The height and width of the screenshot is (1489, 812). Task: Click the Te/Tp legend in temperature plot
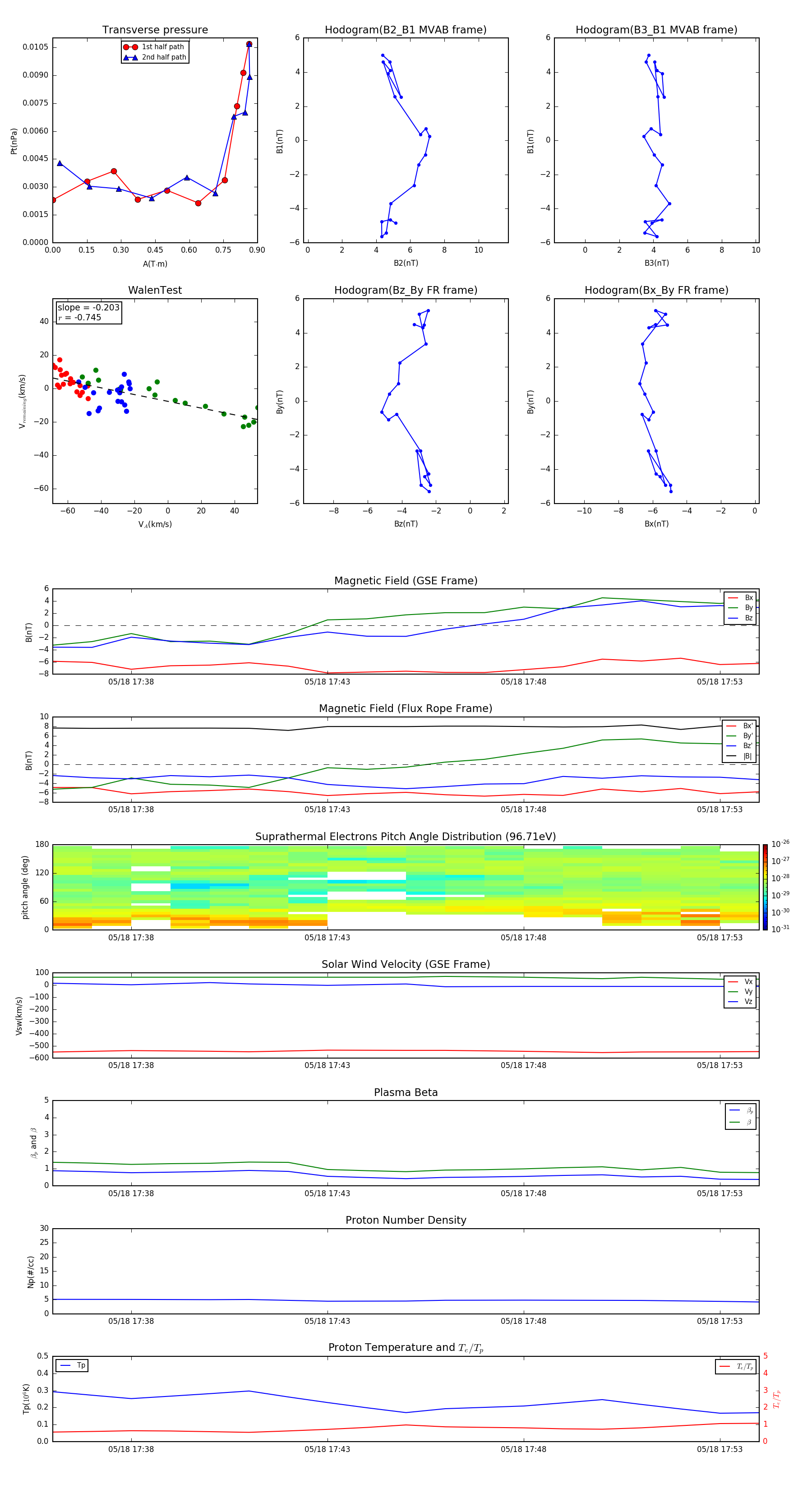coord(736,1366)
